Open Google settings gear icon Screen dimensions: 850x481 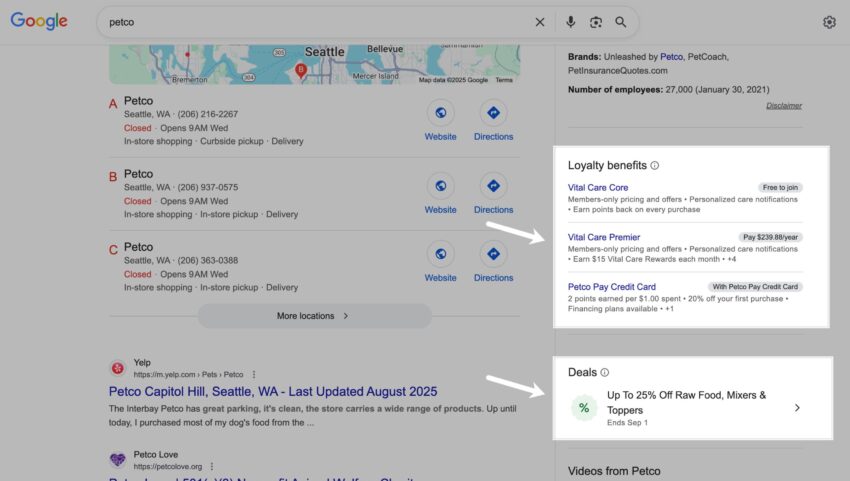point(829,22)
